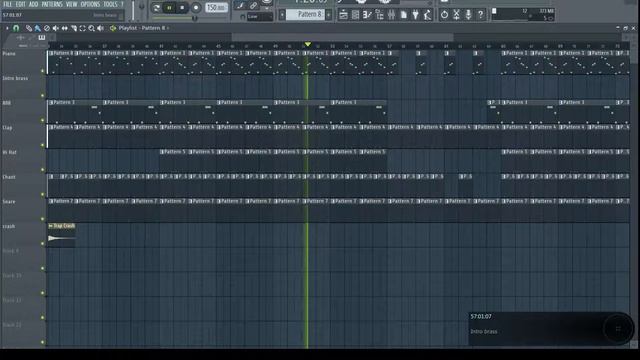Mute the Piano track
640x360 pixels.
click(42, 71)
